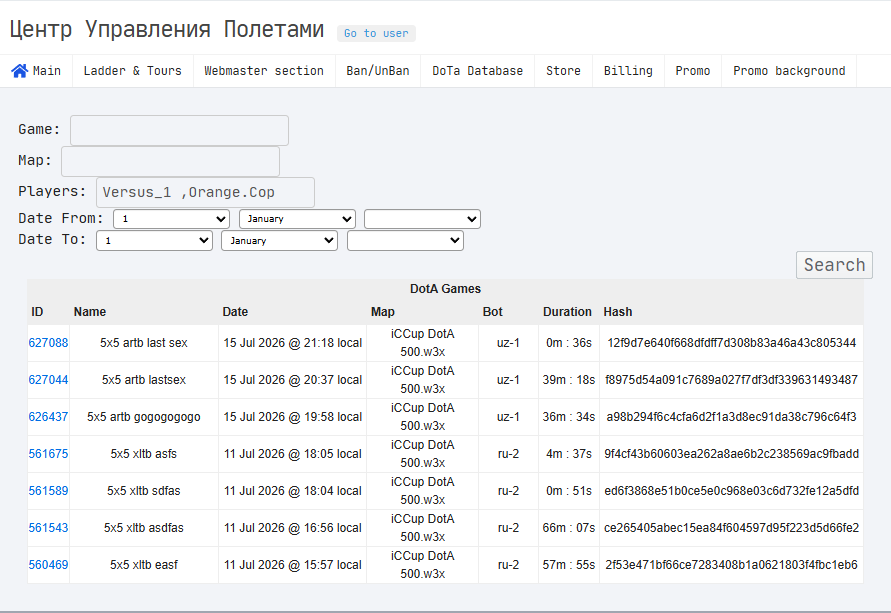891x613 pixels.
Task: Click the duration '0m : 36s'
Action: 569,343
